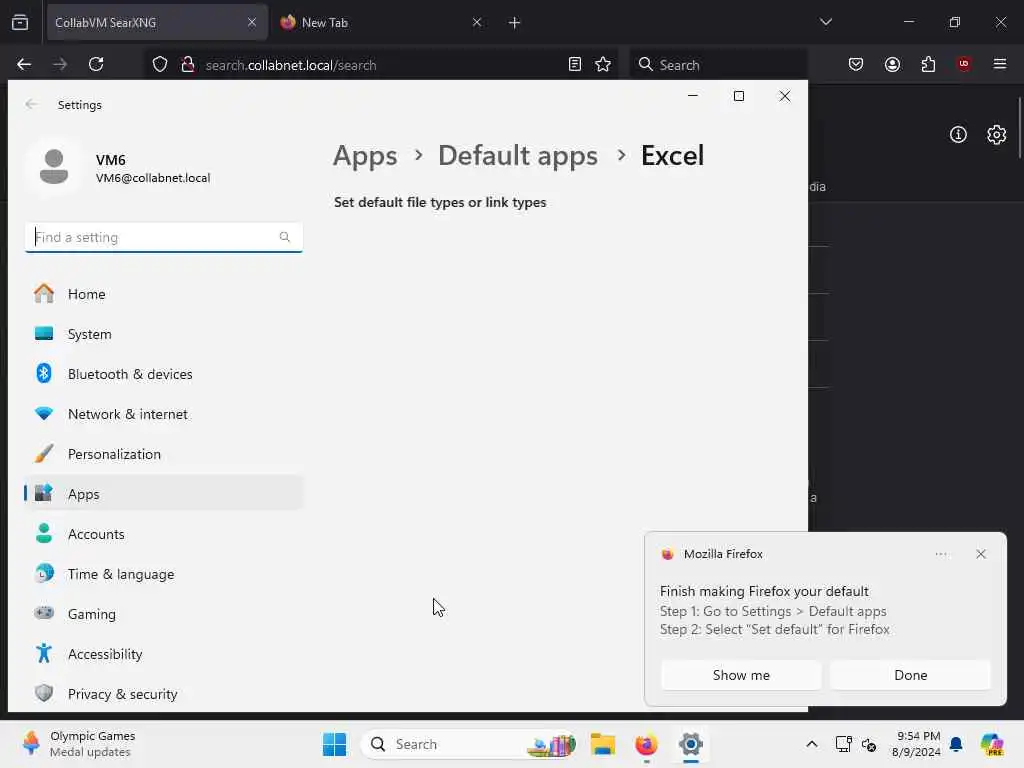Click the Firefox Search box
Viewport: 1024px width, 768px height.
click(x=718, y=64)
